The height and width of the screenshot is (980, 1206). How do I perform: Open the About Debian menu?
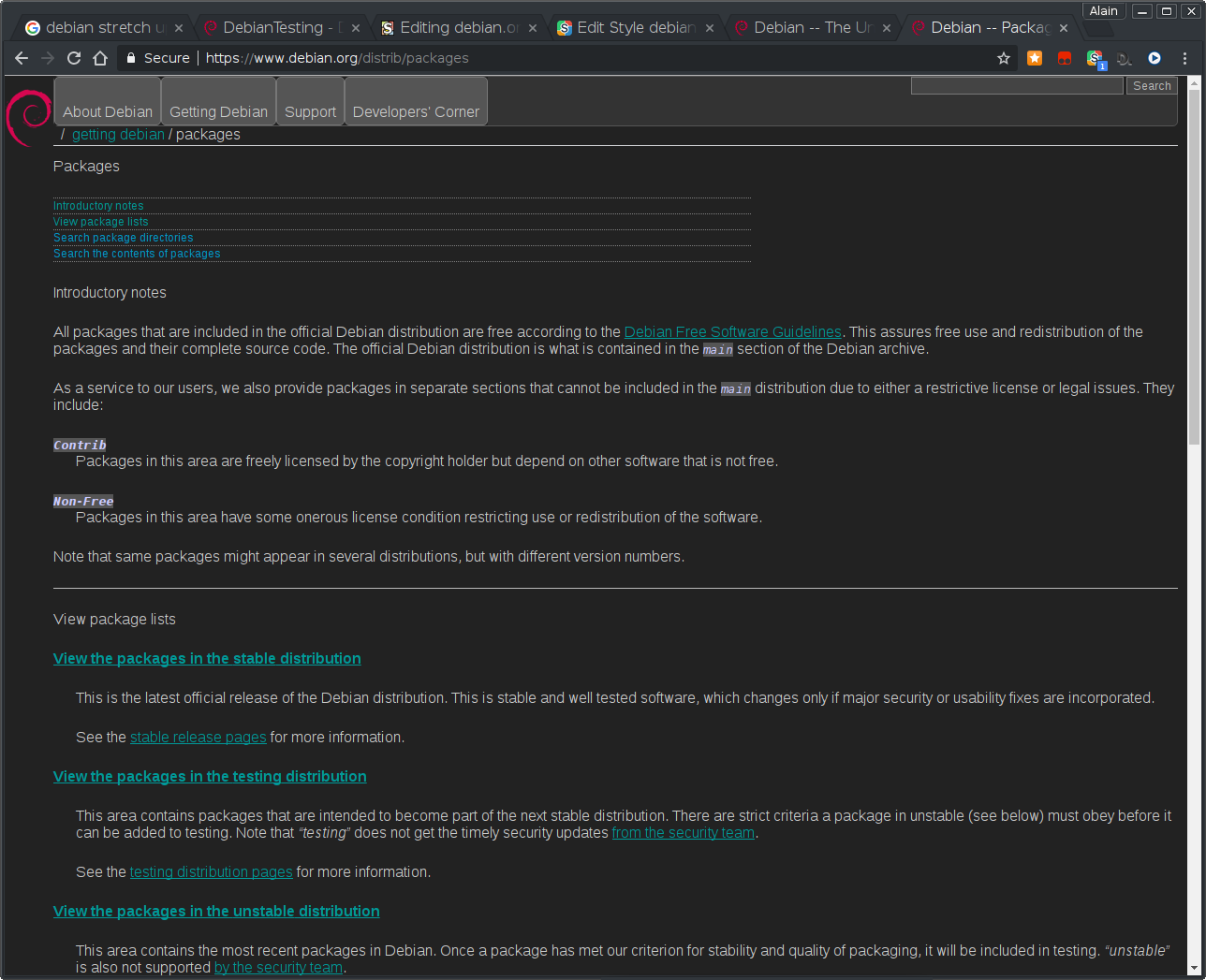tap(107, 111)
